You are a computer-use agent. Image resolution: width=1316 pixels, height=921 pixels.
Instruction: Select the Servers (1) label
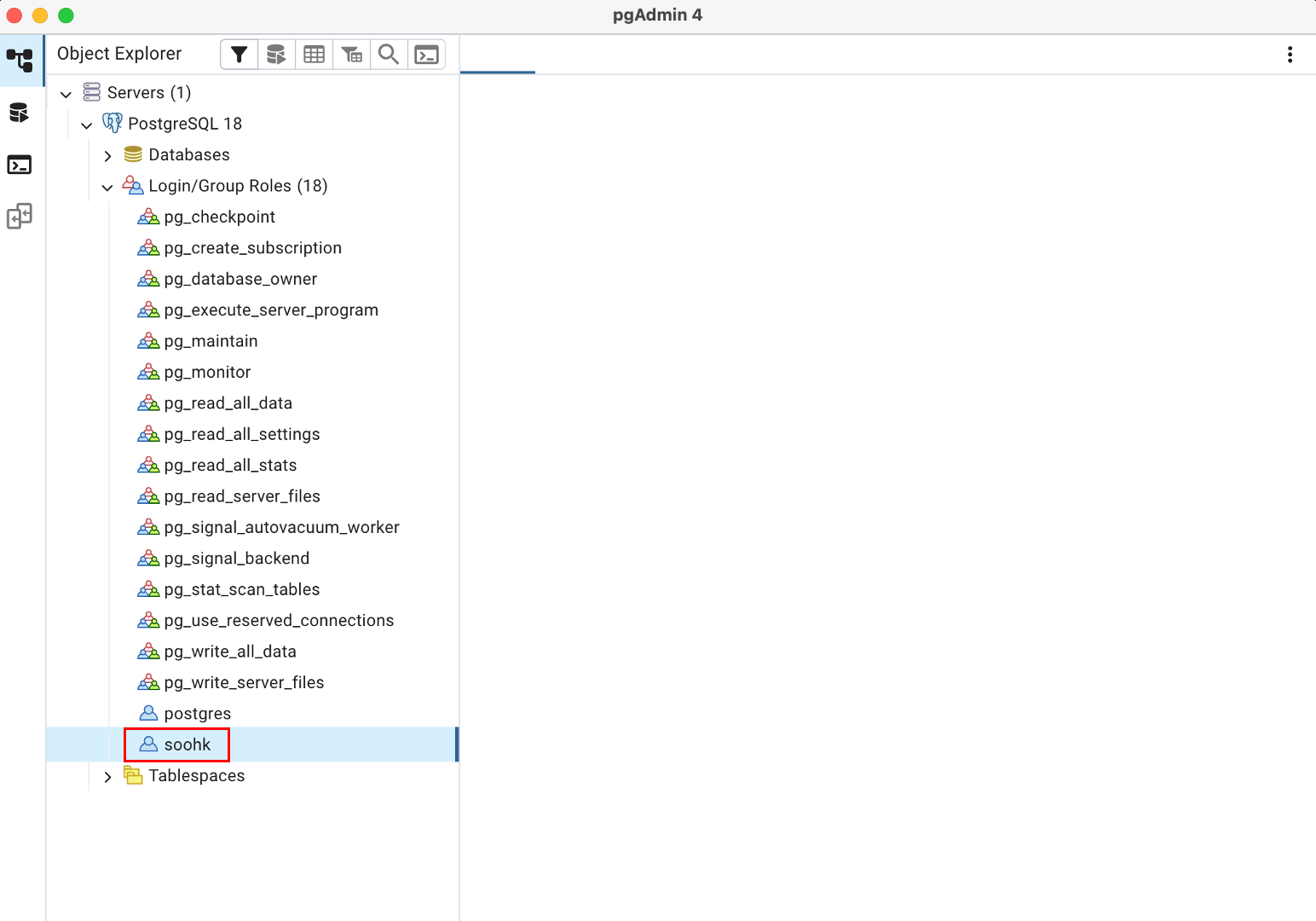click(x=149, y=92)
